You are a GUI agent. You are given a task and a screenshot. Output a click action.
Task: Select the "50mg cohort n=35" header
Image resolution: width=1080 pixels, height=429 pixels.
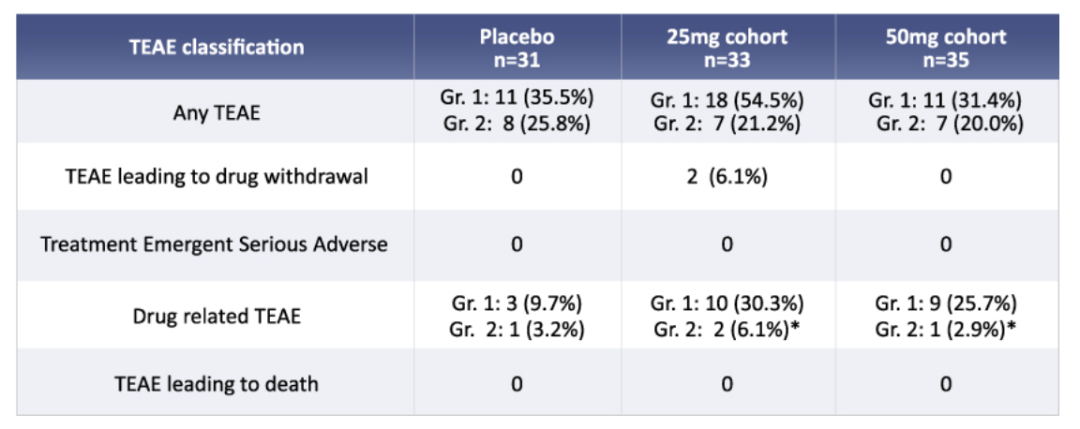(945, 47)
